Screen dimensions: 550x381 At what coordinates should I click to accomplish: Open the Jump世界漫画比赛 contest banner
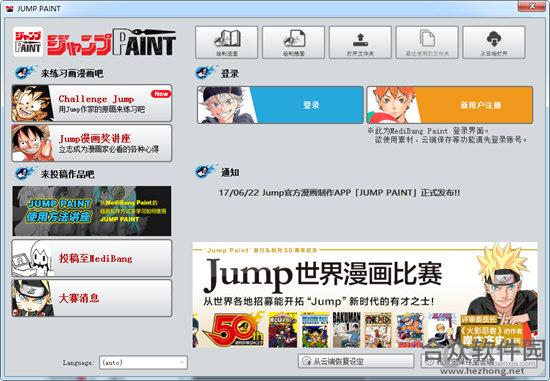[365, 295]
